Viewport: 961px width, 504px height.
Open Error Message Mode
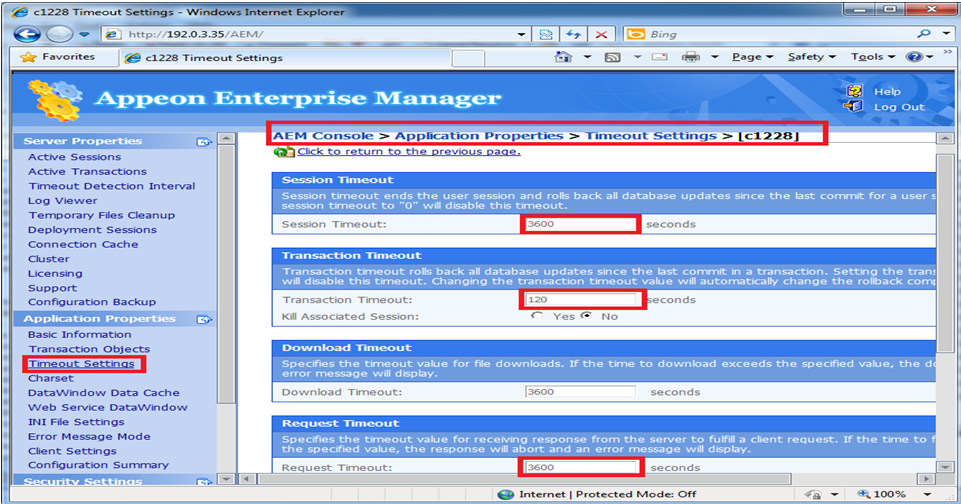[89, 437]
